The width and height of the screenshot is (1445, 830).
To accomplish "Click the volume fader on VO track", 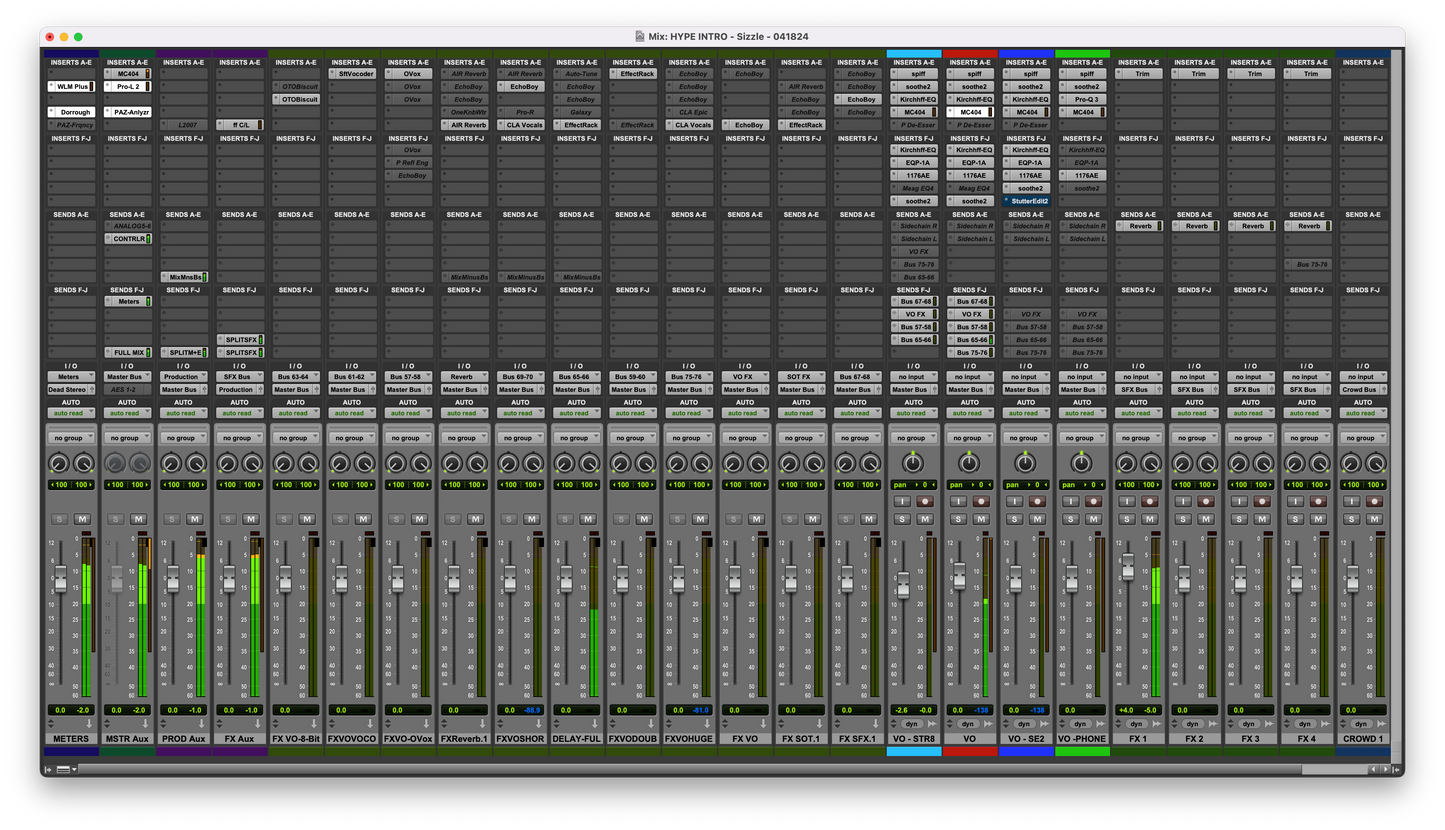I will (x=959, y=575).
